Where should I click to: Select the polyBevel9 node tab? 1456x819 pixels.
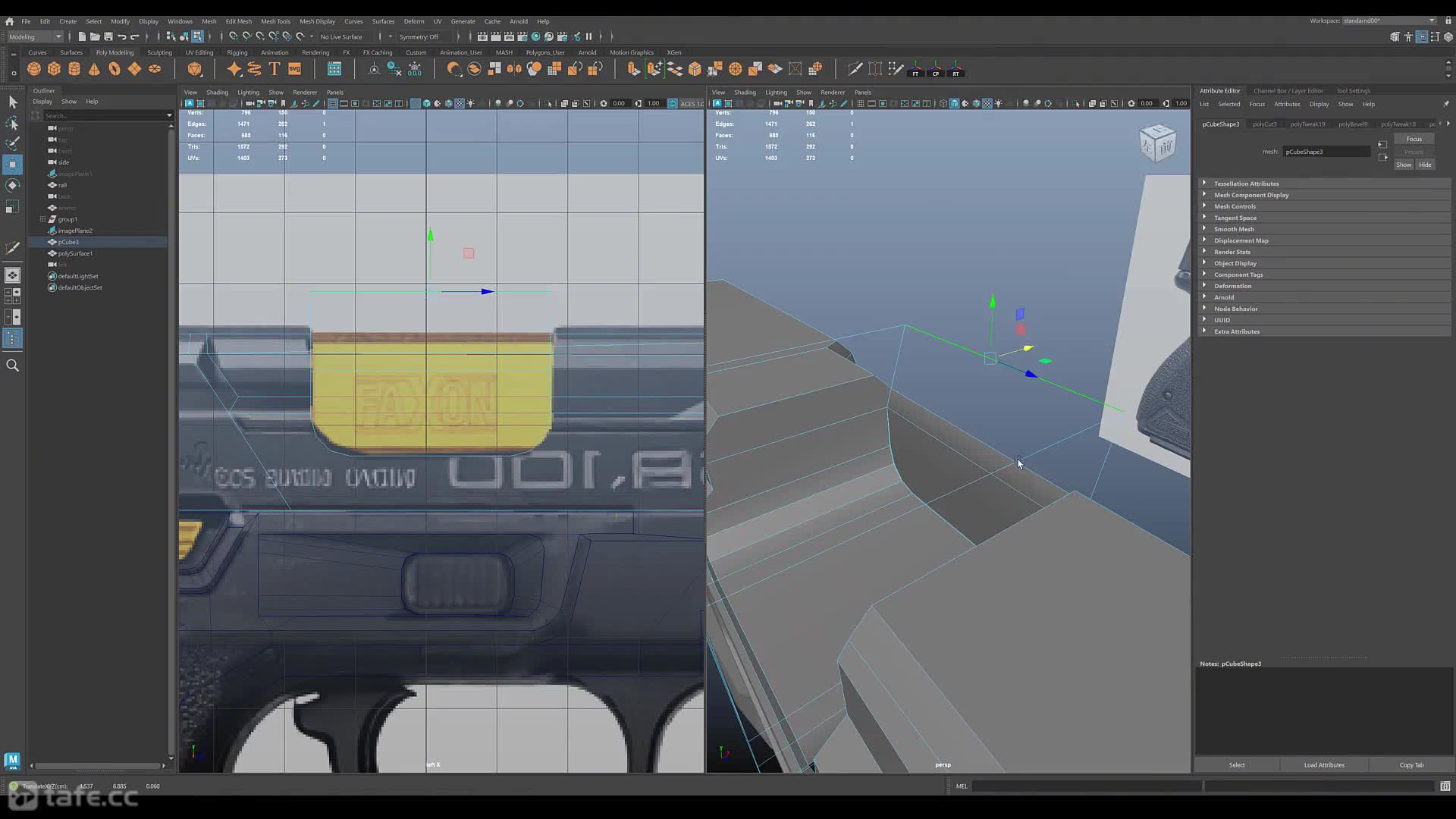[1353, 124]
